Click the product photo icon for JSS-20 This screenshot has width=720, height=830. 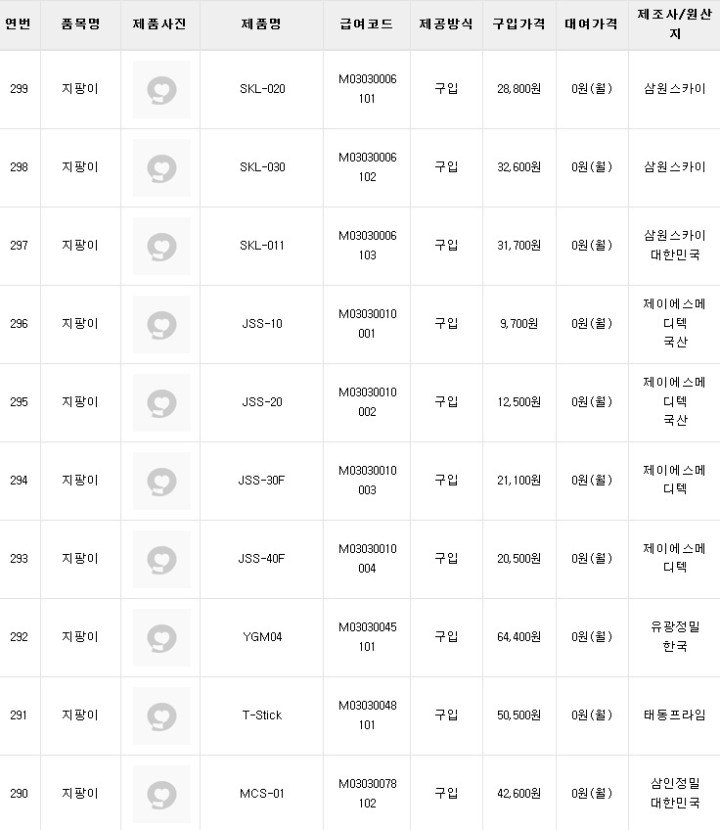pos(161,402)
